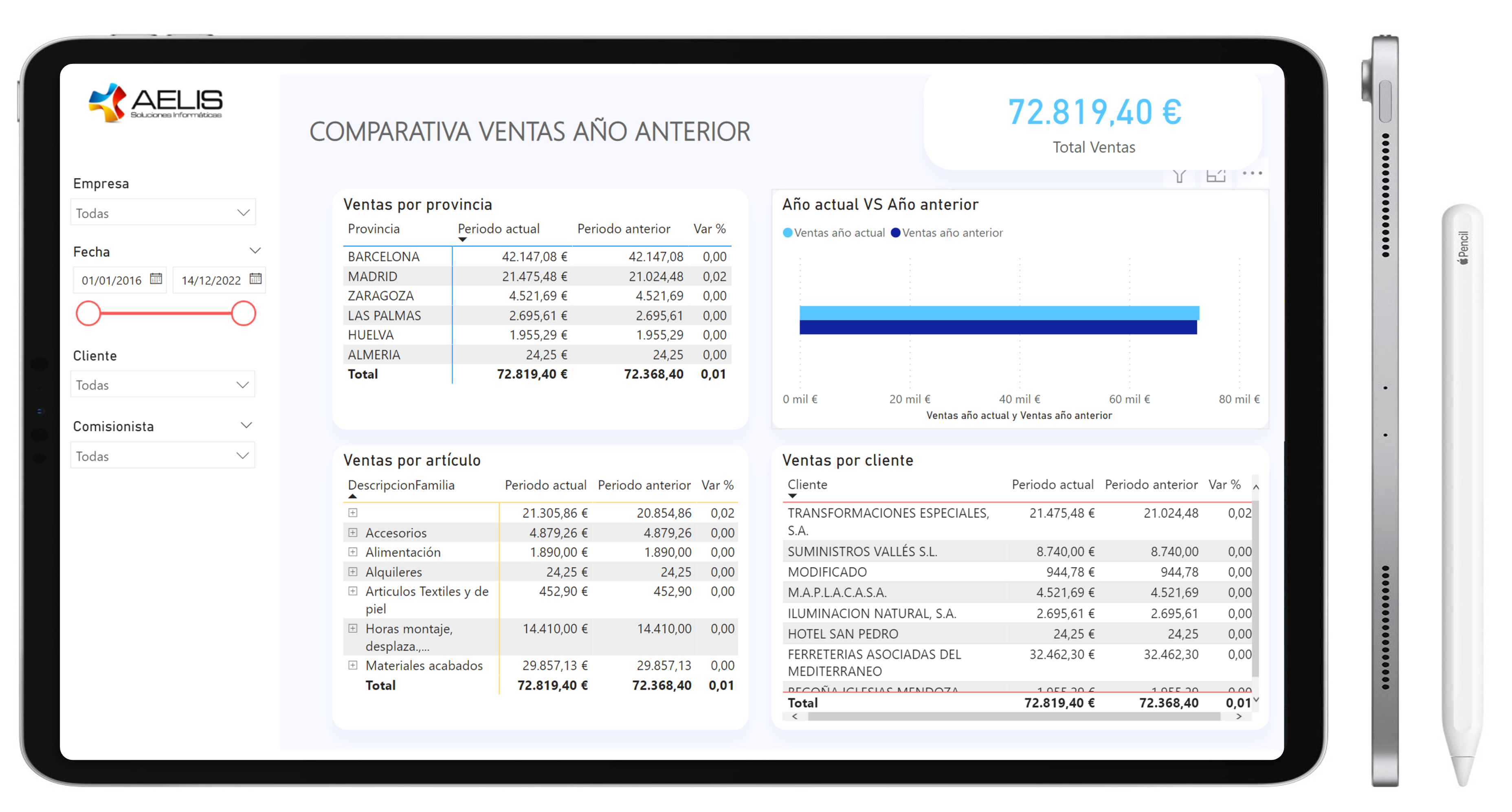
Task: Open the Empresa dropdown
Action: (163, 213)
